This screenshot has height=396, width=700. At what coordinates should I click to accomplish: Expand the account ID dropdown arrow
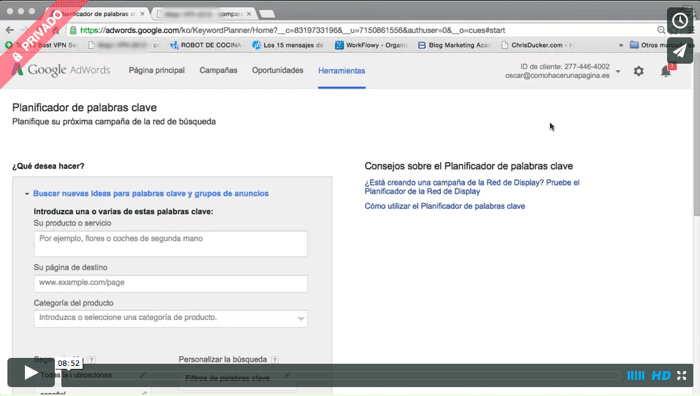618,71
